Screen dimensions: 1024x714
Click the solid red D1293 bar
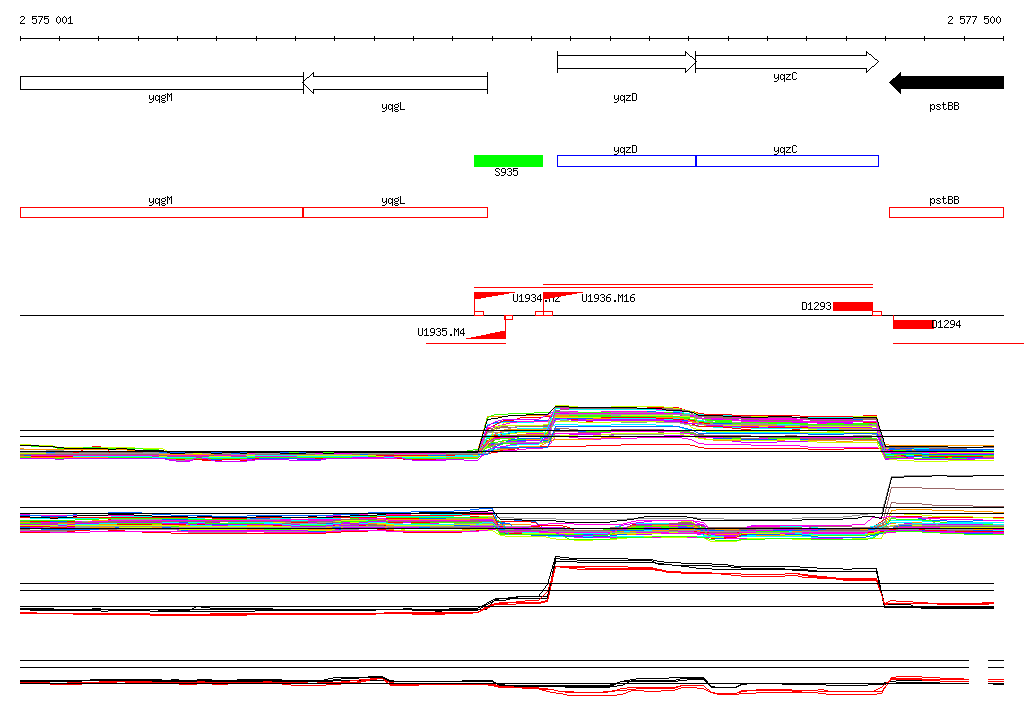click(853, 306)
